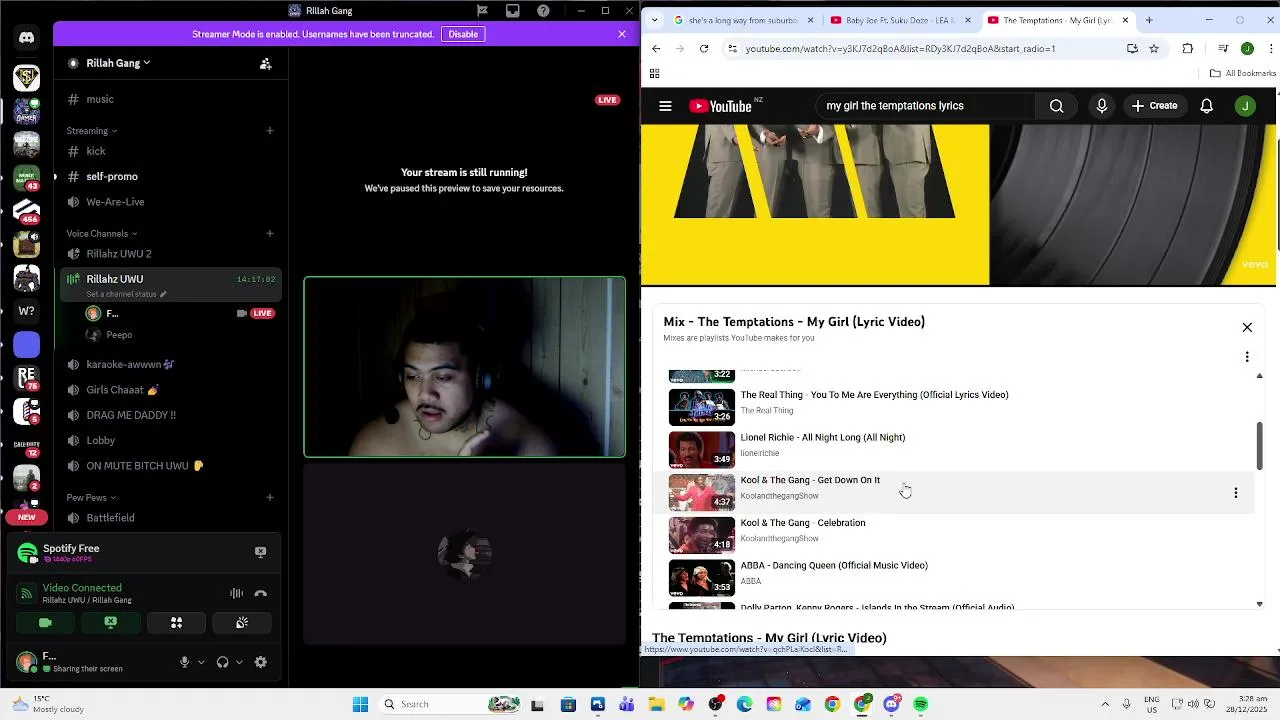The image size is (1280, 720).
Task: Open a new Chrome tab
Action: [x=1149, y=20]
